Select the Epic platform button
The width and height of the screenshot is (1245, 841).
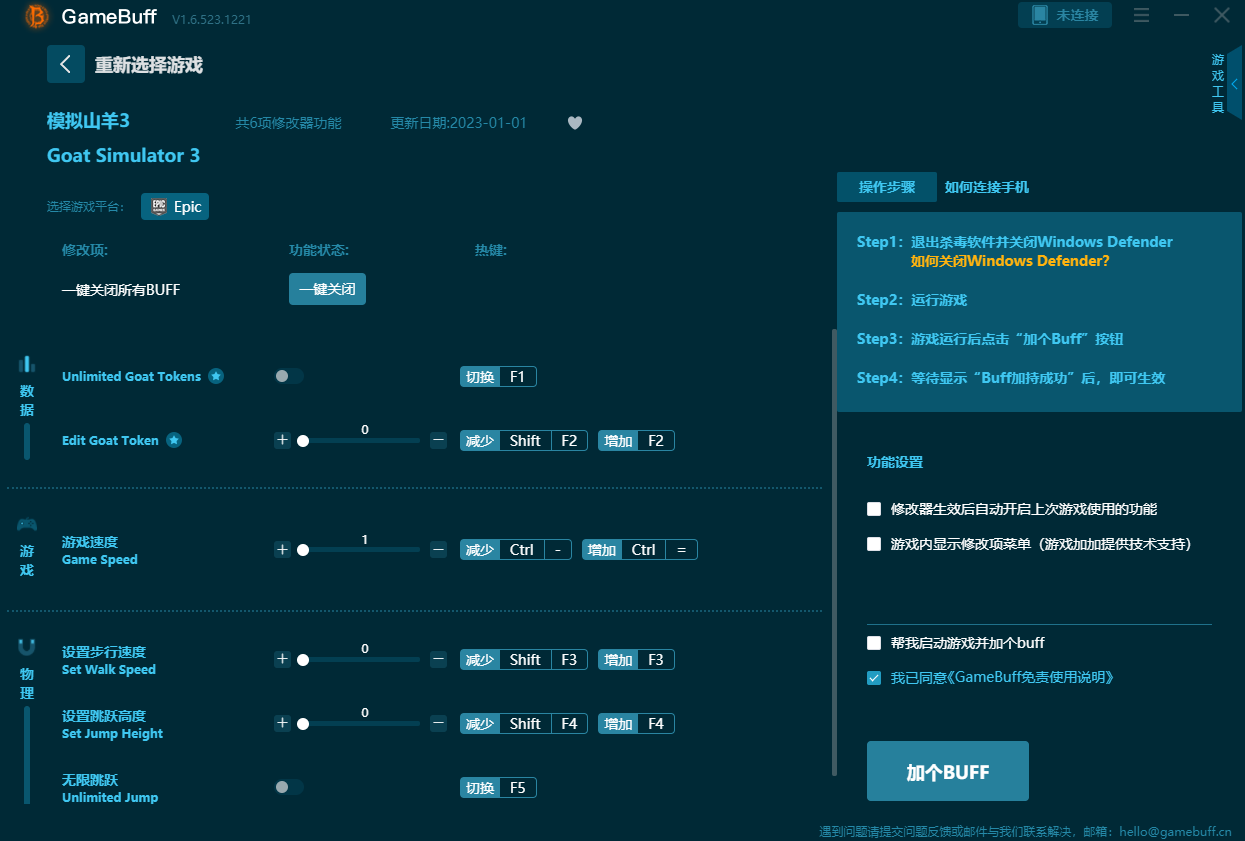pyautogui.click(x=175, y=207)
